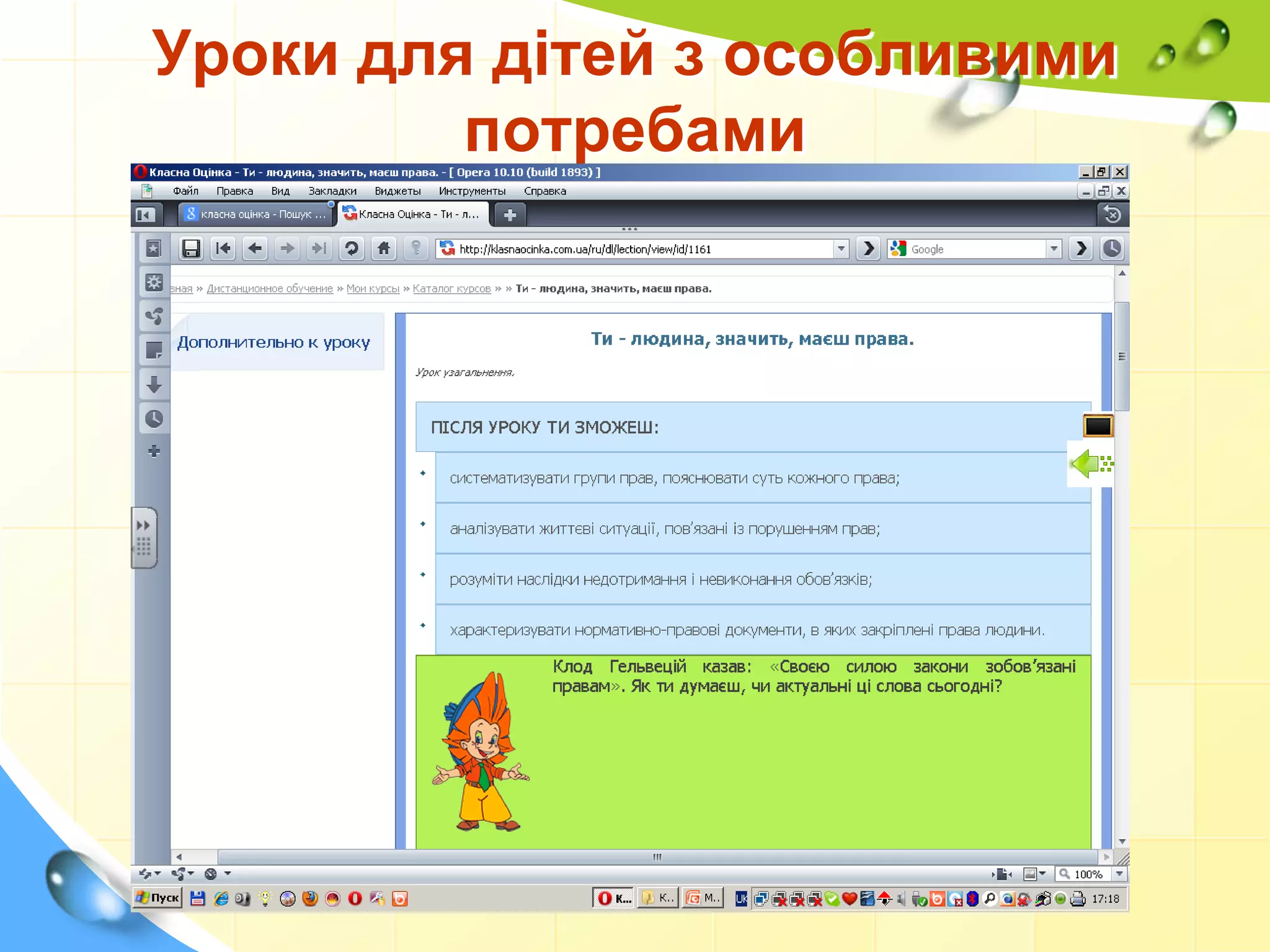Open the Notes panel icon in sidebar

click(154, 350)
